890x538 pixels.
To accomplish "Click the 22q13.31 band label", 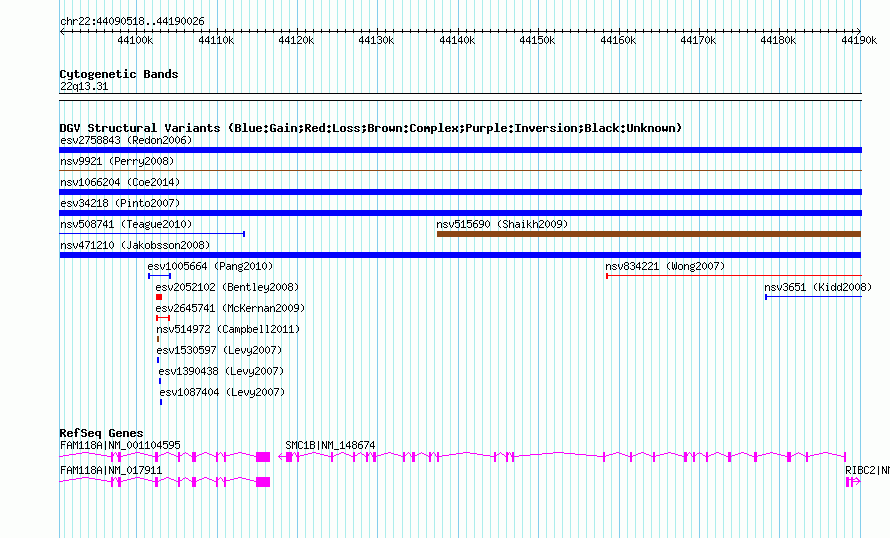I will coord(84,86).
